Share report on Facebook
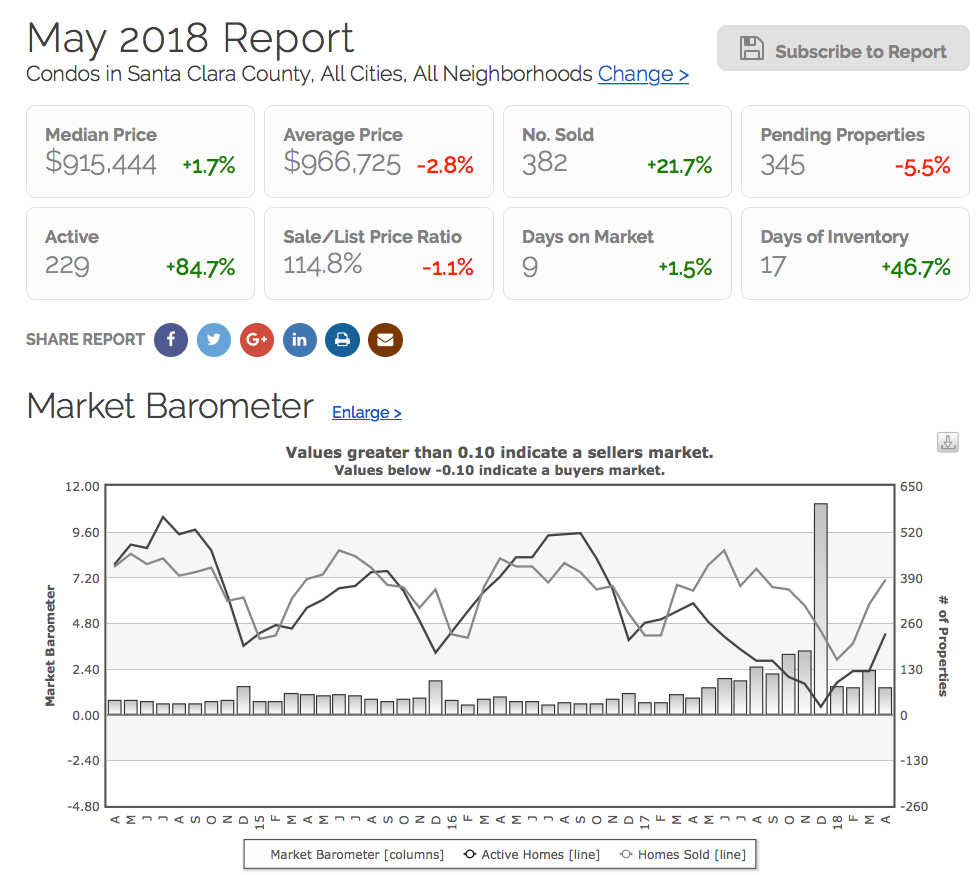The image size is (976, 875). 171,340
